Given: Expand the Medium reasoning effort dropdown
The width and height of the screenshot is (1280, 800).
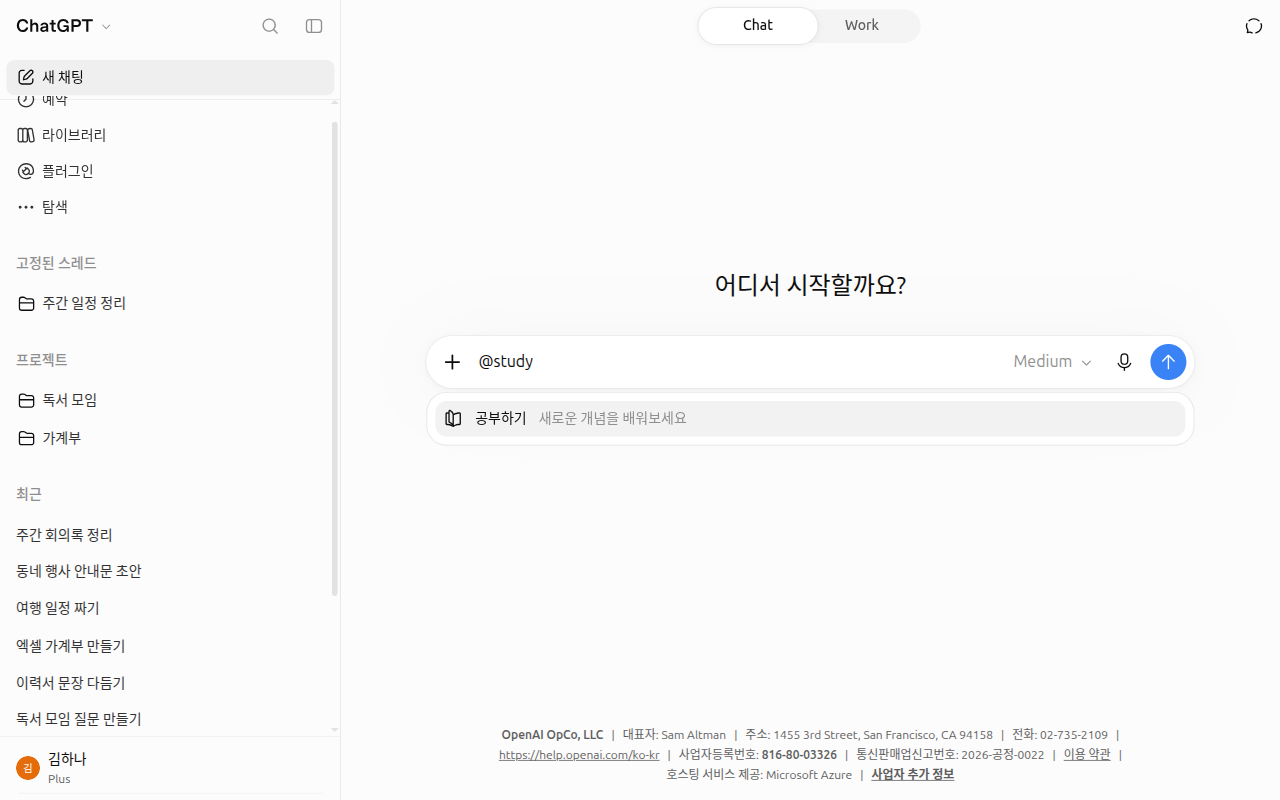Looking at the screenshot, I should tap(1052, 362).
